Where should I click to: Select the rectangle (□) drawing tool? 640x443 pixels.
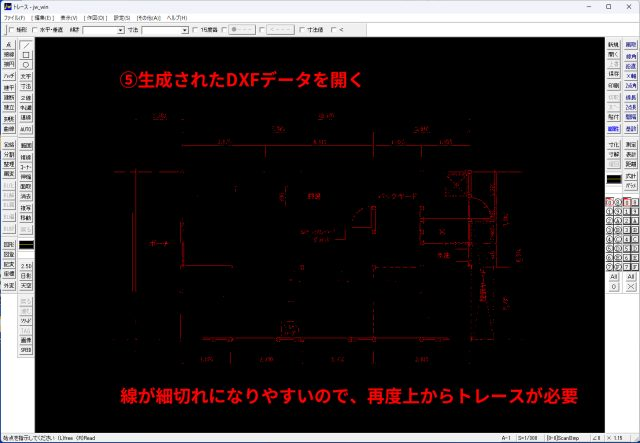click(26, 56)
